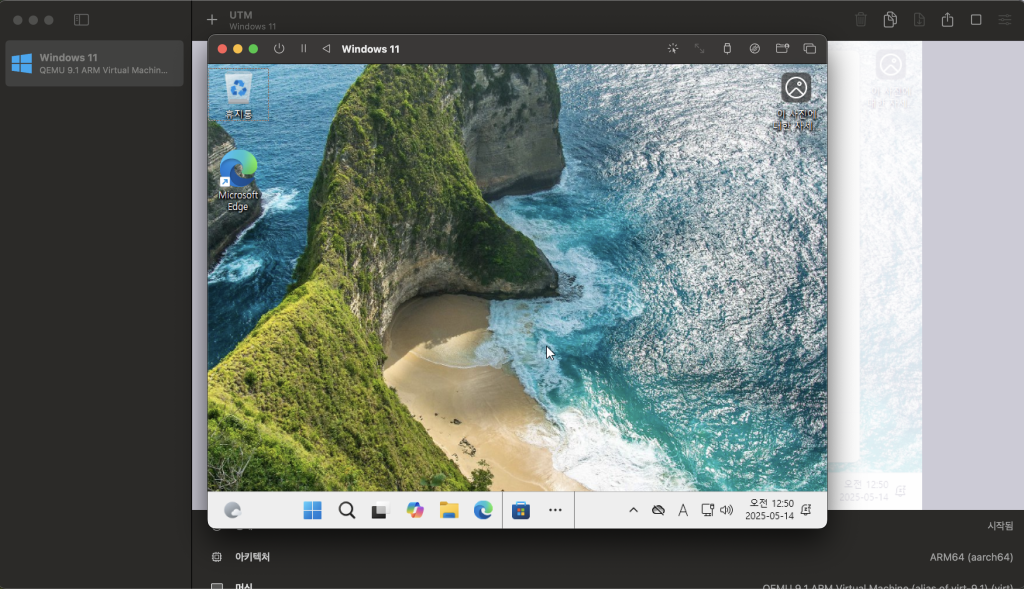Click the volume speaker tray icon
This screenshot has height=589, width=1024.
[726, 510]
